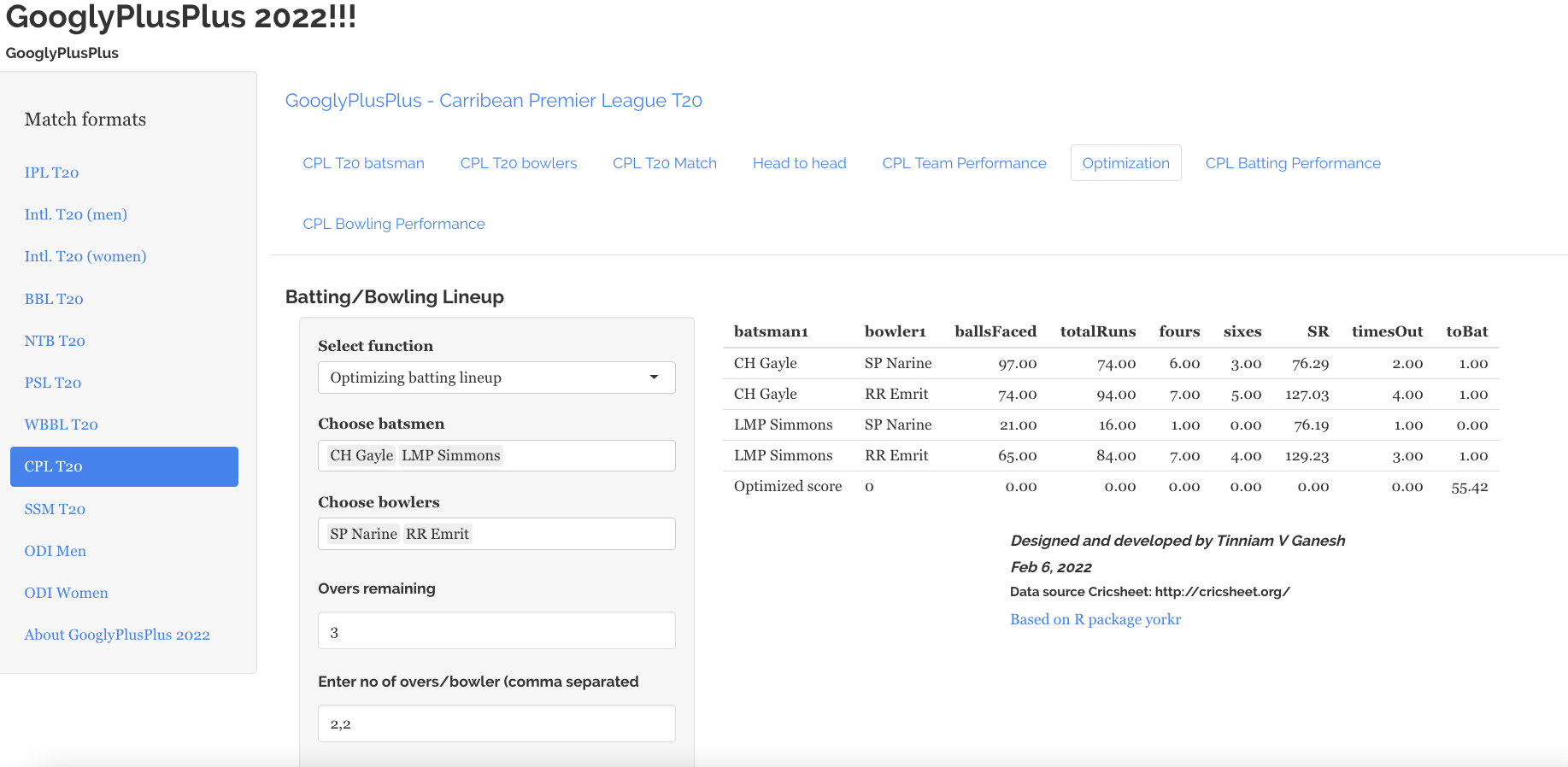Choose Intl. T20 (women) format
The image size is (1568, 767).
pos(85,256)
